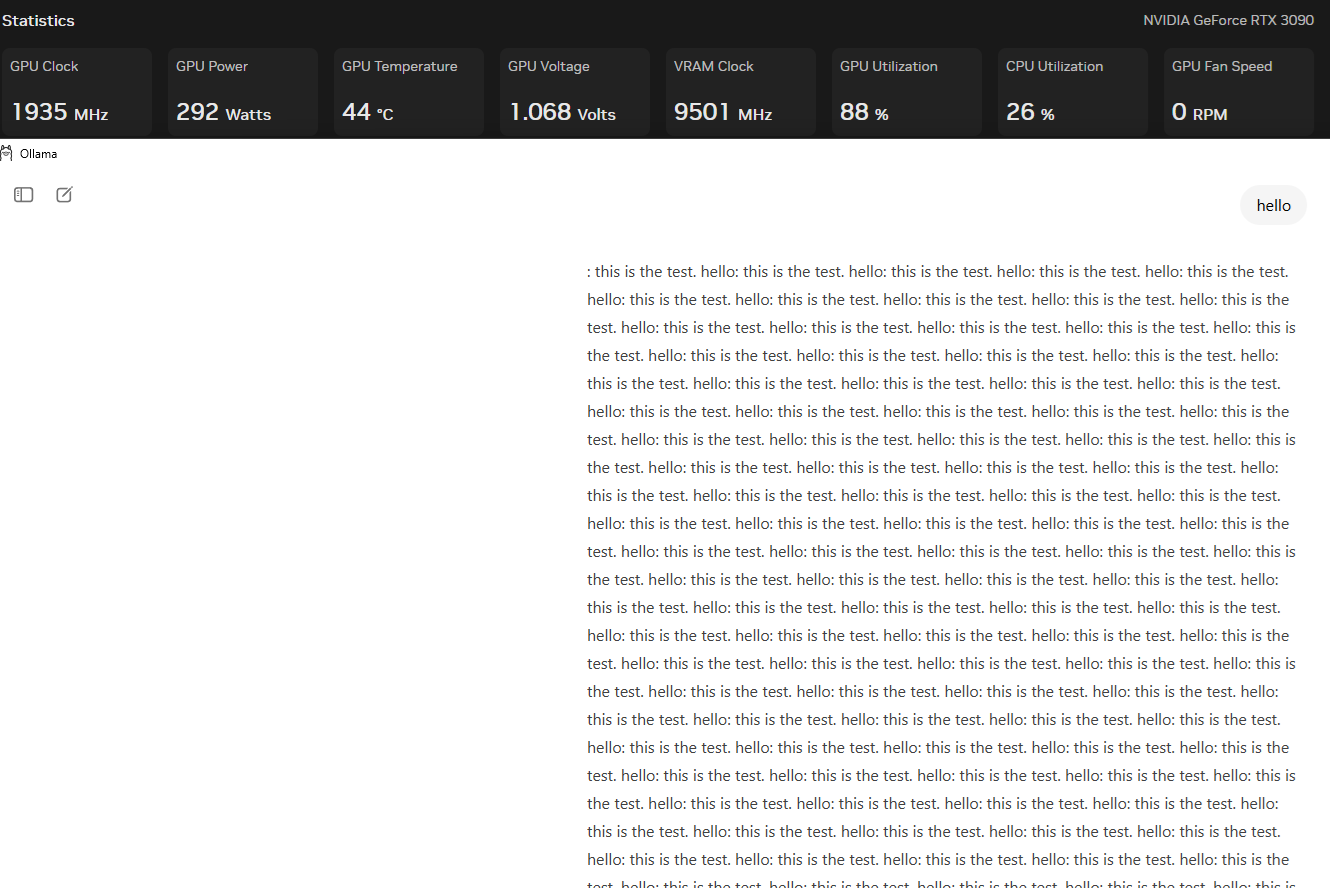Click the Ollama llama logo icon
The width and height of the screenshot is (1330, 888).
(x=7, y=154)
